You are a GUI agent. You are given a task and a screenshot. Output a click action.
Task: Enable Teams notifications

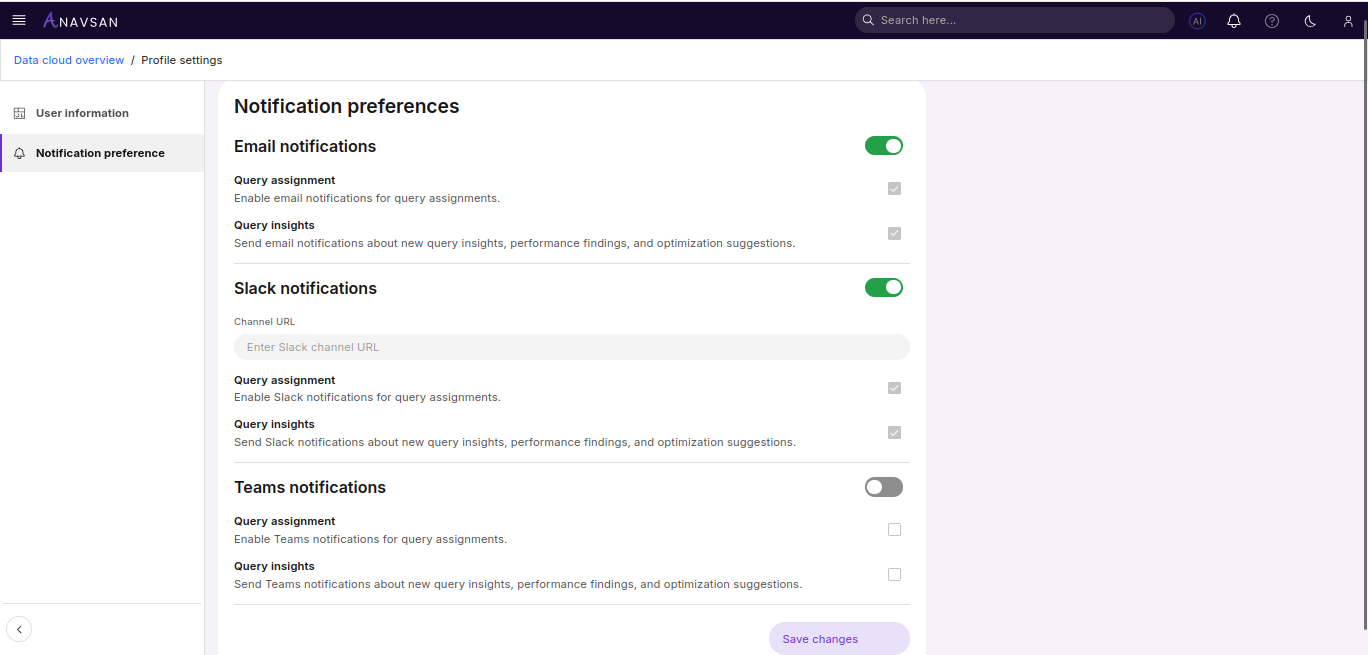[883, 487]
